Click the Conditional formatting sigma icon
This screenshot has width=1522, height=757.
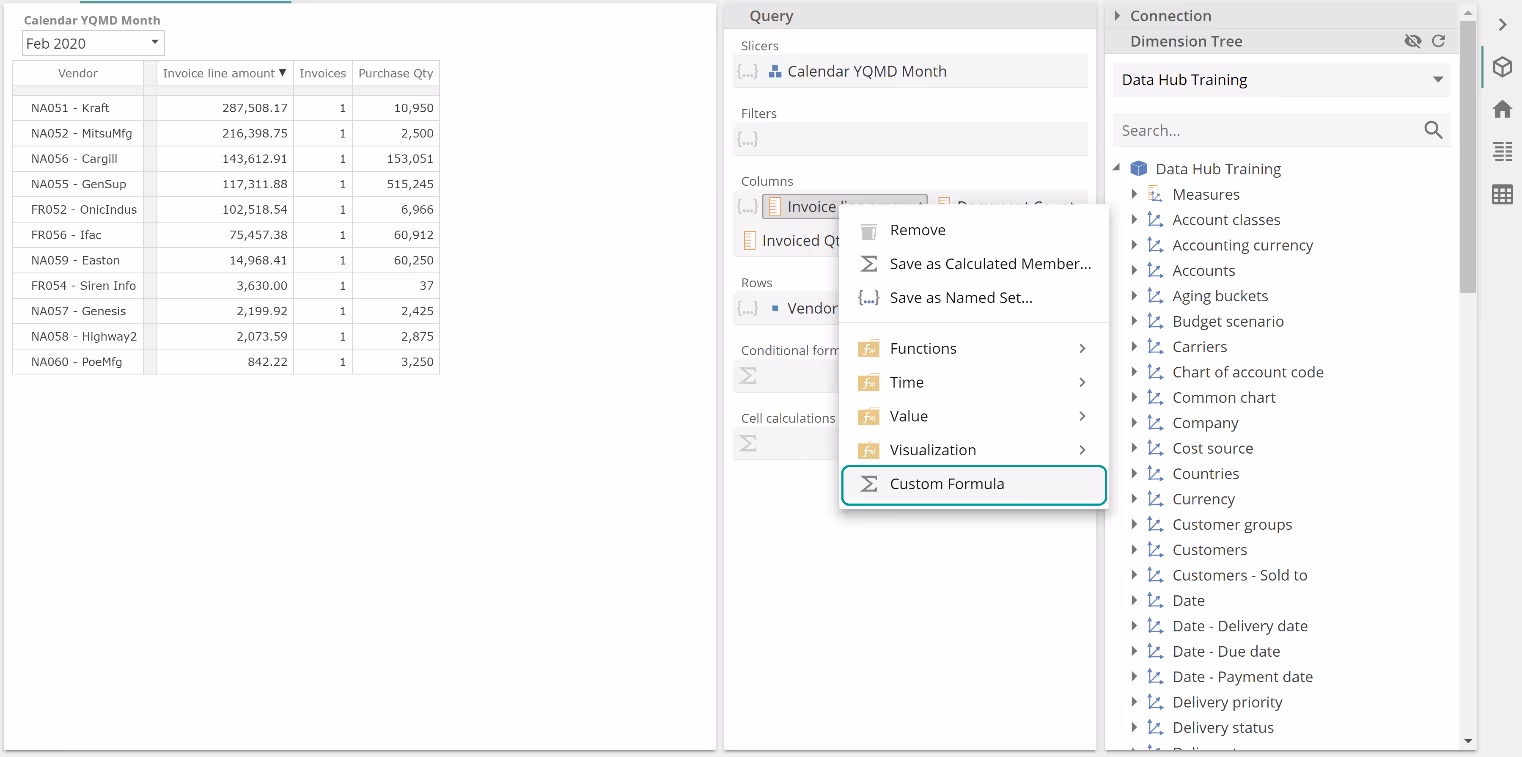pyautogui.click(x=748, y=376)
